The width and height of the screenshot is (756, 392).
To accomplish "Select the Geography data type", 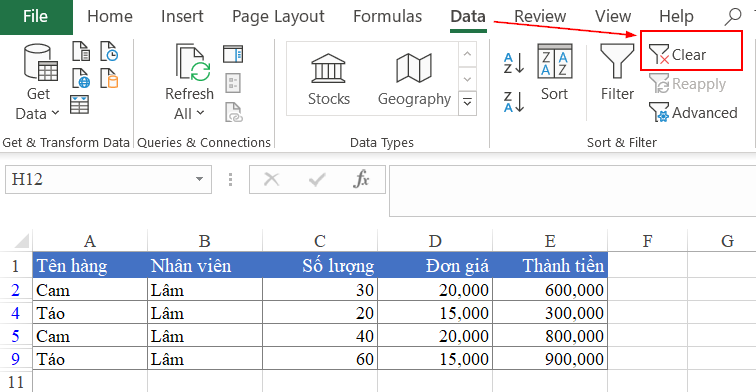I will click(x=414, y=79).
